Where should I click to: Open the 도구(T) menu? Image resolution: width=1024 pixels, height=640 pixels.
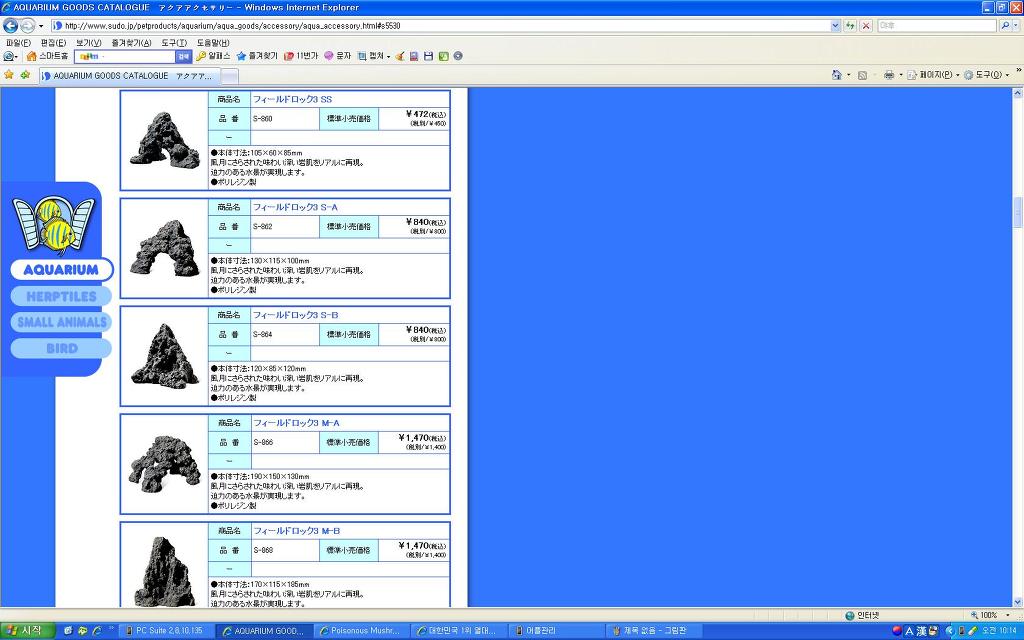pyautogui.click(x=174, y=42)
